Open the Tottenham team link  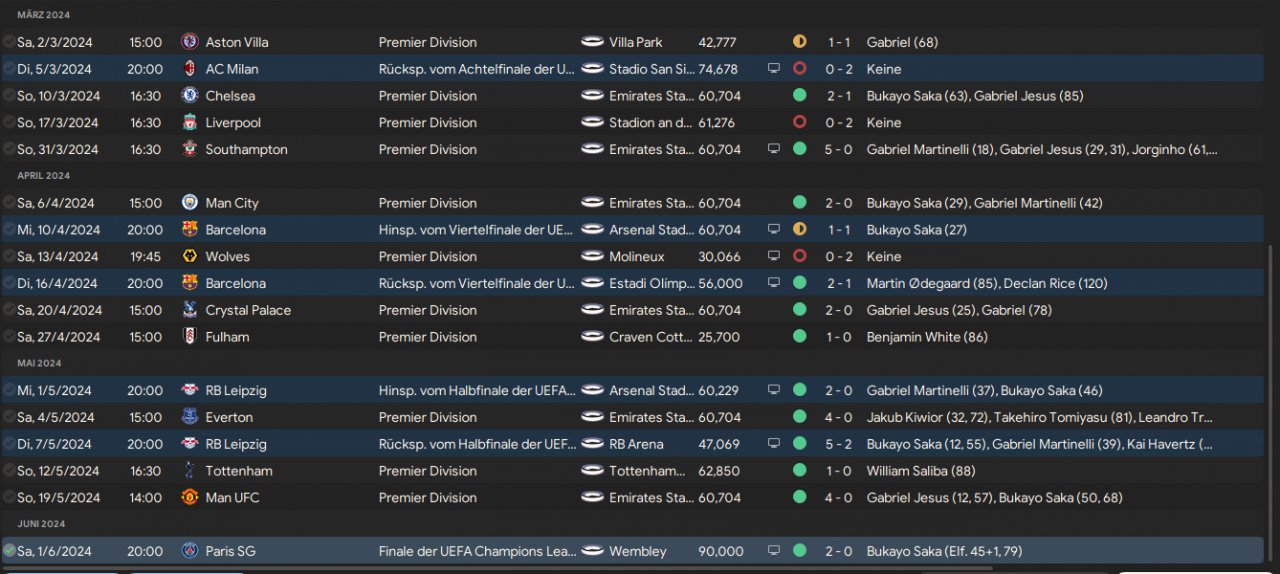click(x=238, y=471)
